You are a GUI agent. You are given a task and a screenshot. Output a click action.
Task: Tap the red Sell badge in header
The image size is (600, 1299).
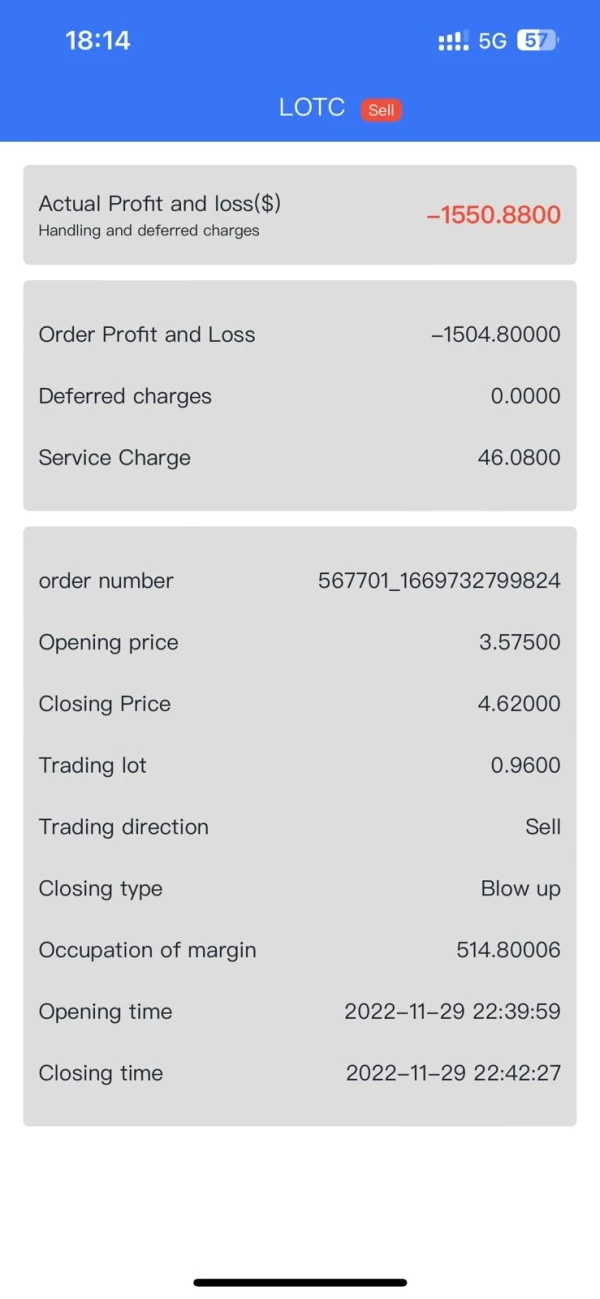(381, 110)
